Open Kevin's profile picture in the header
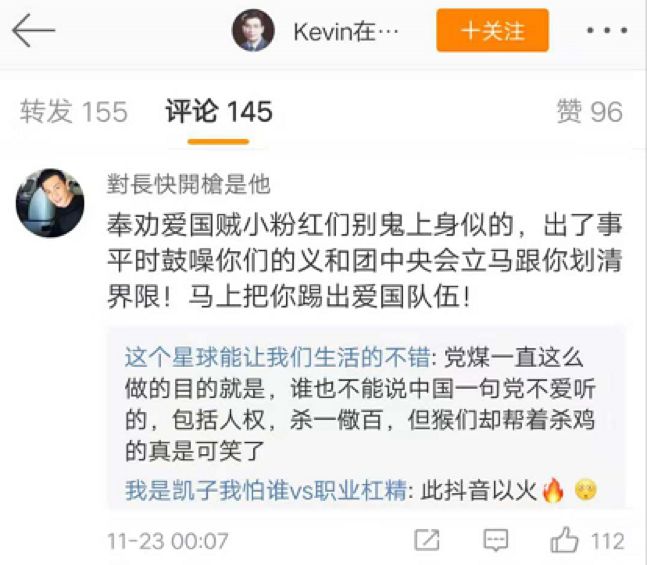647x565 pixels. (x=253, y=30)
